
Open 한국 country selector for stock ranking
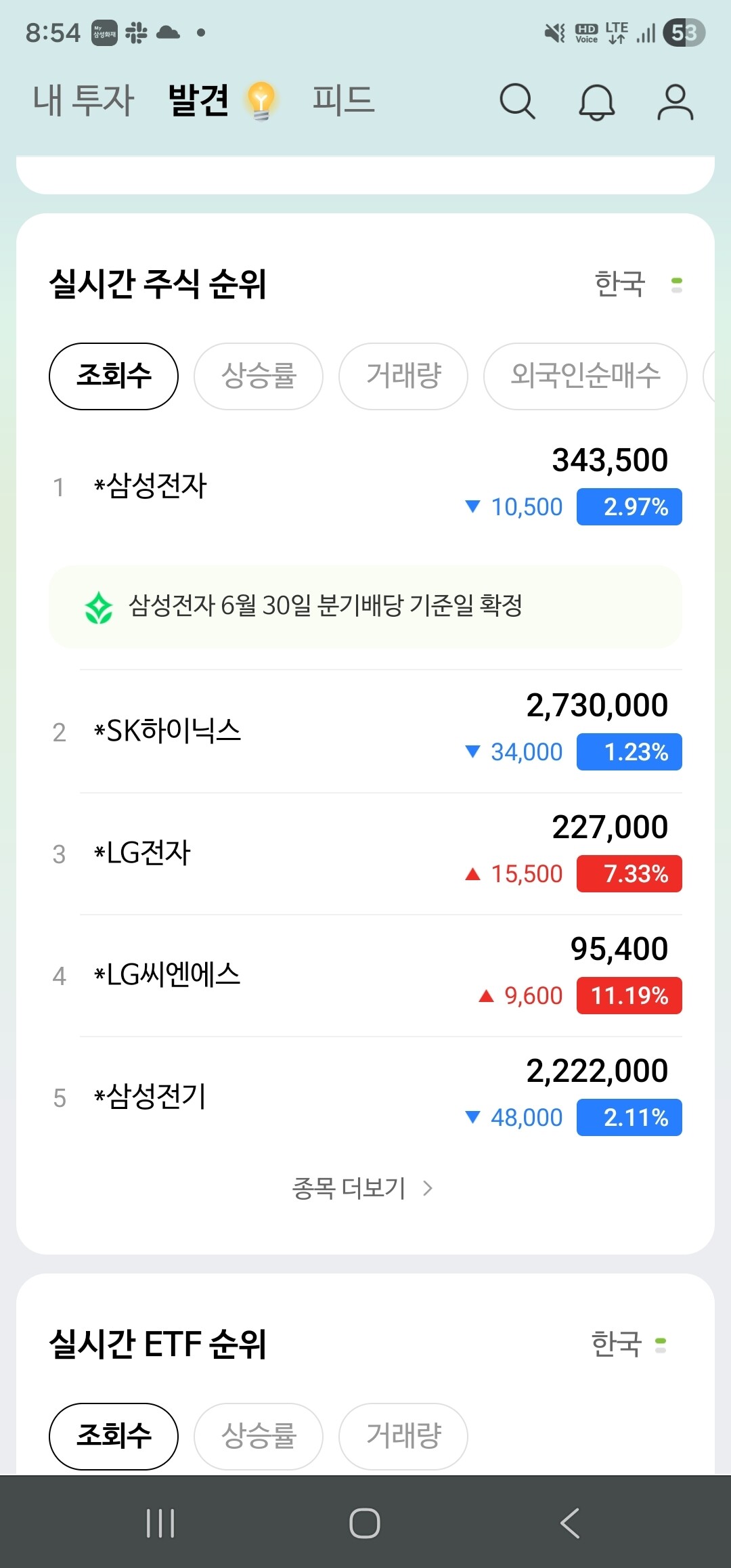pyautogui.click(x=638, y=284)
